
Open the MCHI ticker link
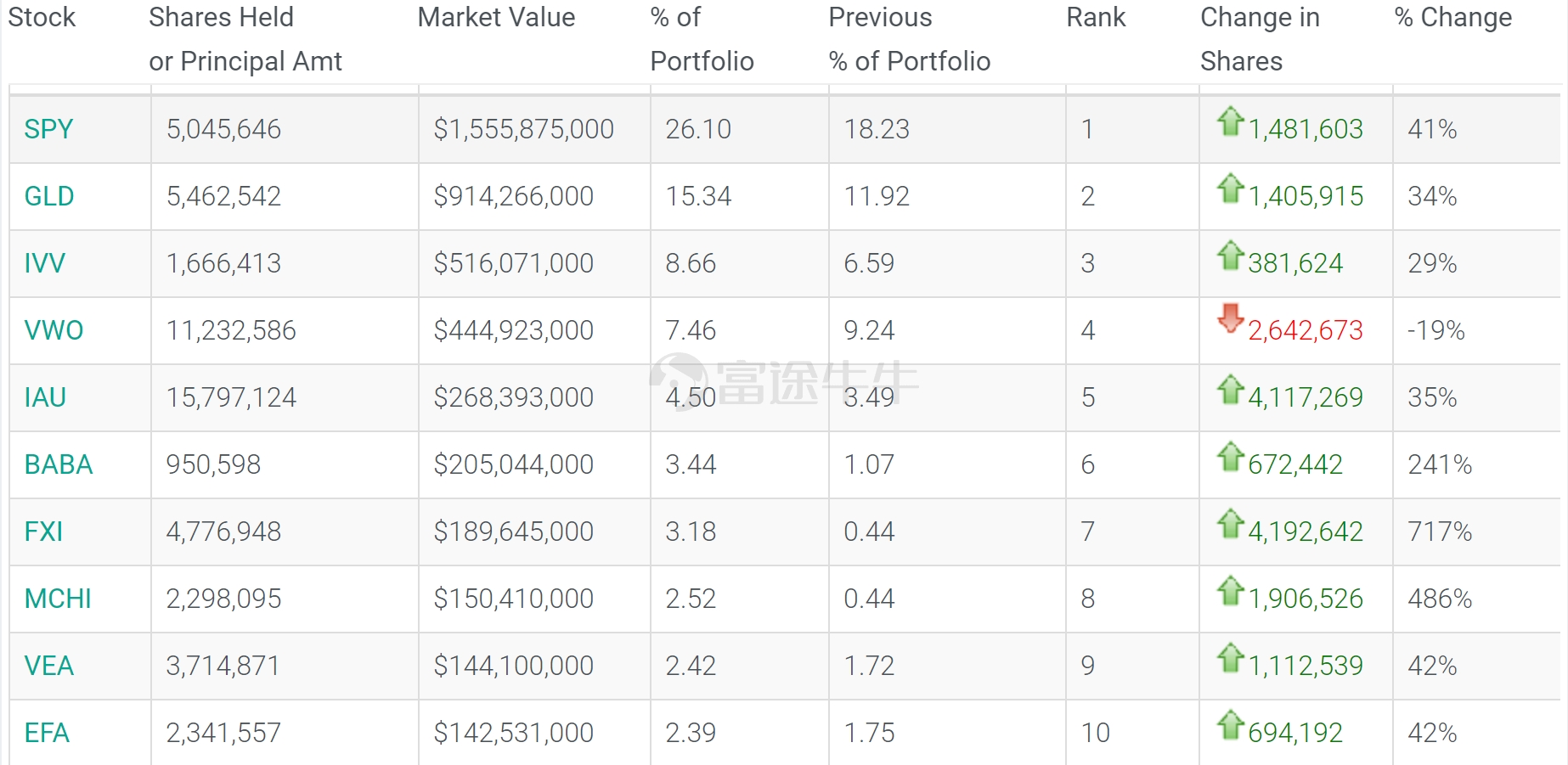(58, 599)
